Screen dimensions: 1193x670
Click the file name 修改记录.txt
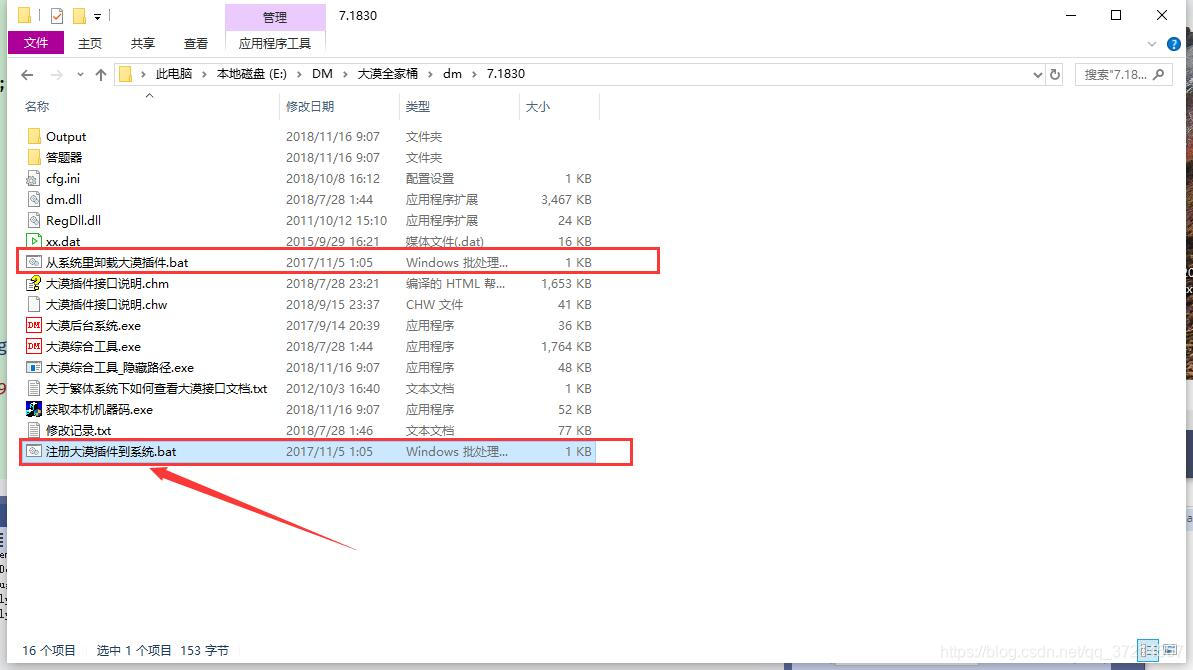pyautogui.click(x=78, y=430)
